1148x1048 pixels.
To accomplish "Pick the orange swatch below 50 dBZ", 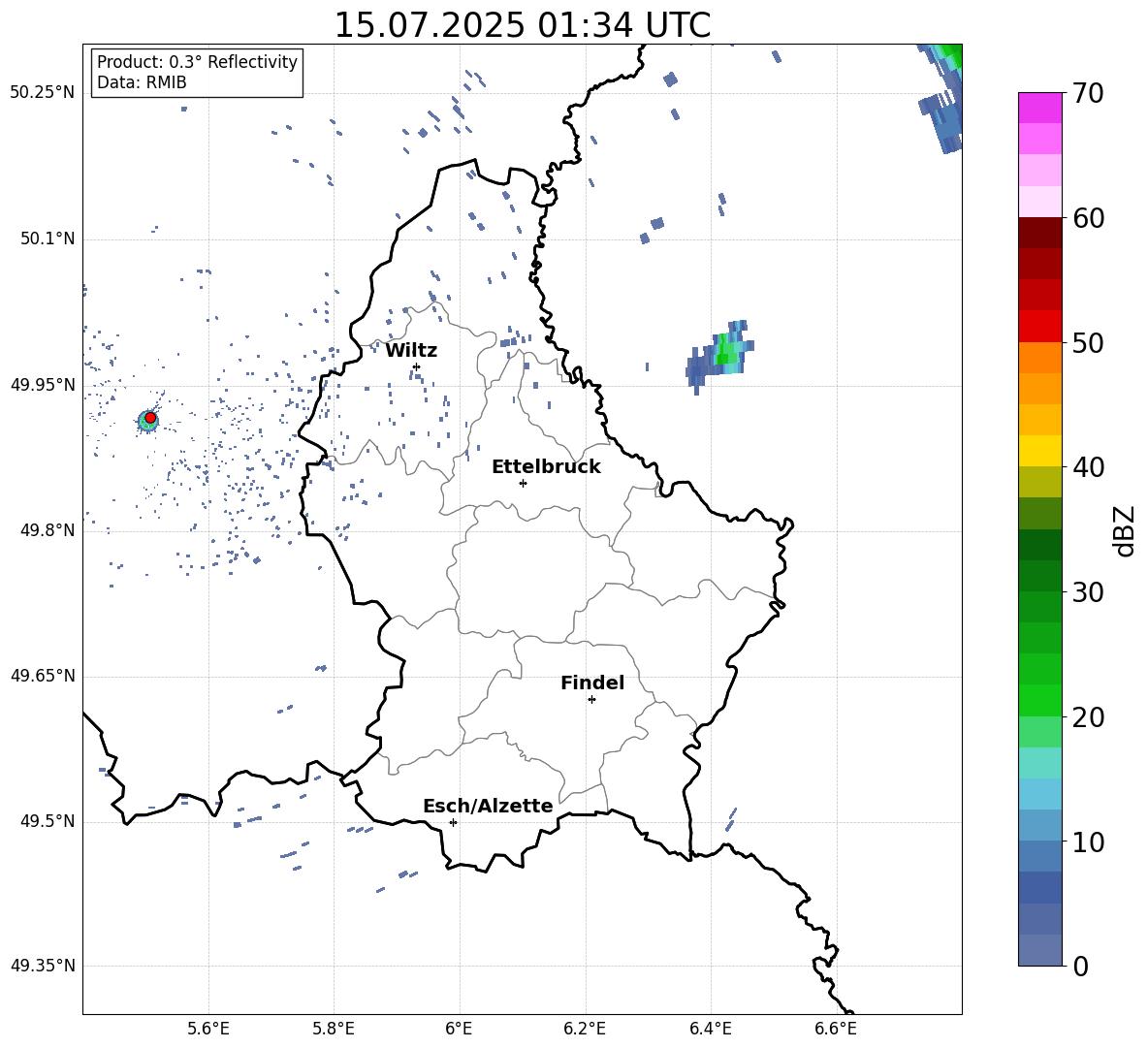I will 1039,358.
